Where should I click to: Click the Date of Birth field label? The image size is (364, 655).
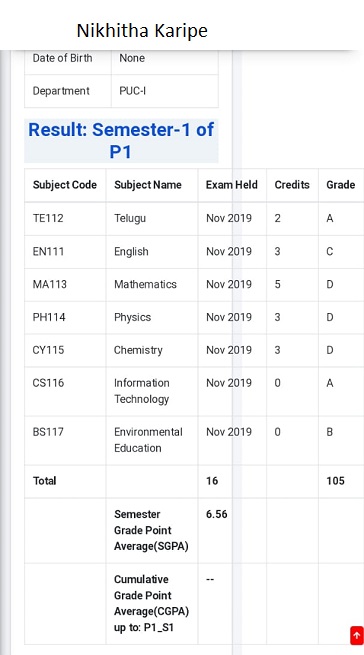63,58
